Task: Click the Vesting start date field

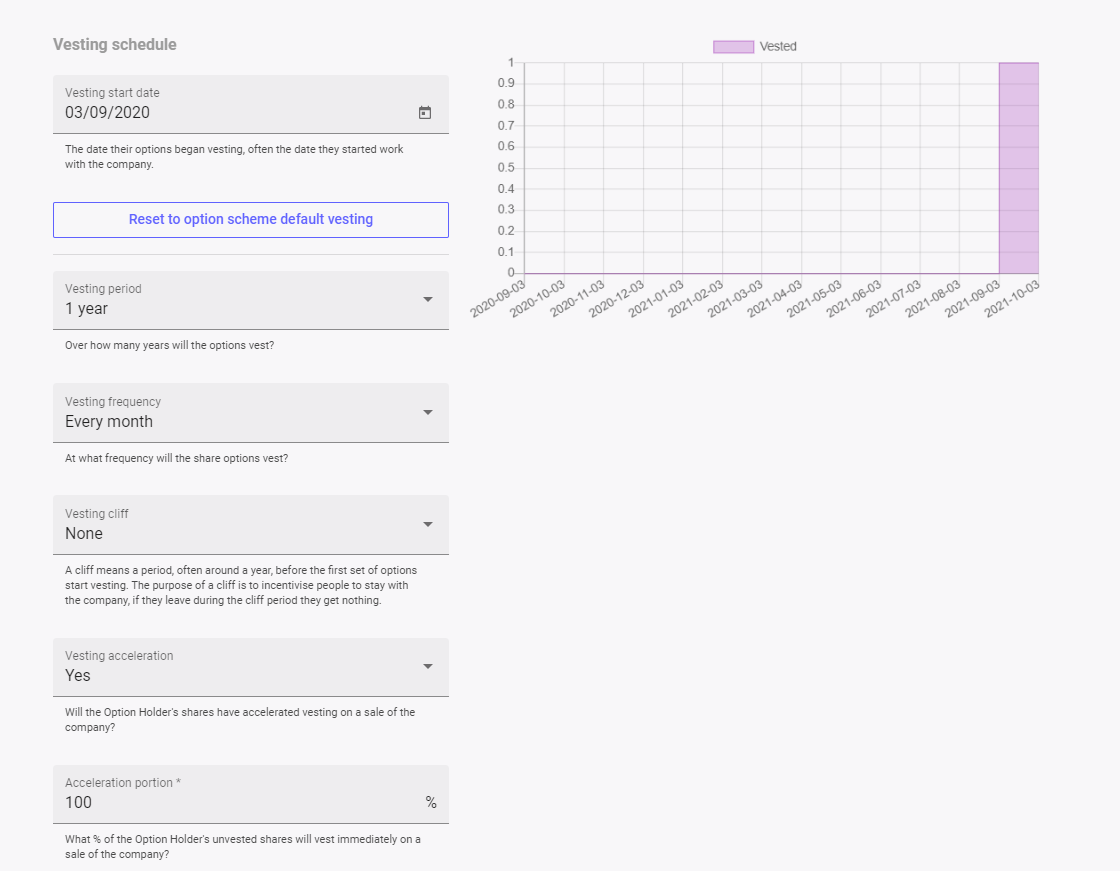Action: pos(230,113)
